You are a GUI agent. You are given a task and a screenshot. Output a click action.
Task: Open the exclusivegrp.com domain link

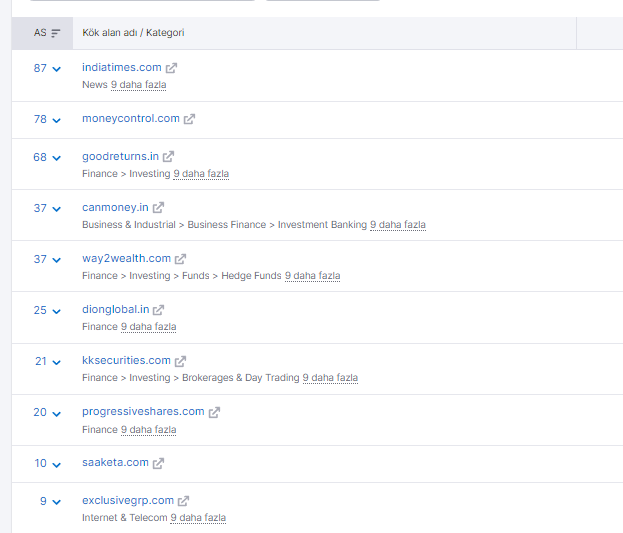[128, 500]
